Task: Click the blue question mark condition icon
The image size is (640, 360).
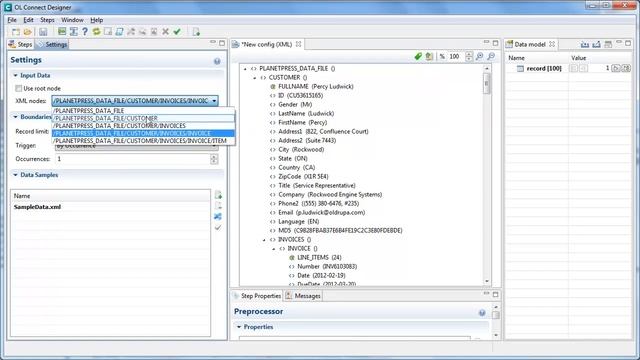Action: click(85, 31)
